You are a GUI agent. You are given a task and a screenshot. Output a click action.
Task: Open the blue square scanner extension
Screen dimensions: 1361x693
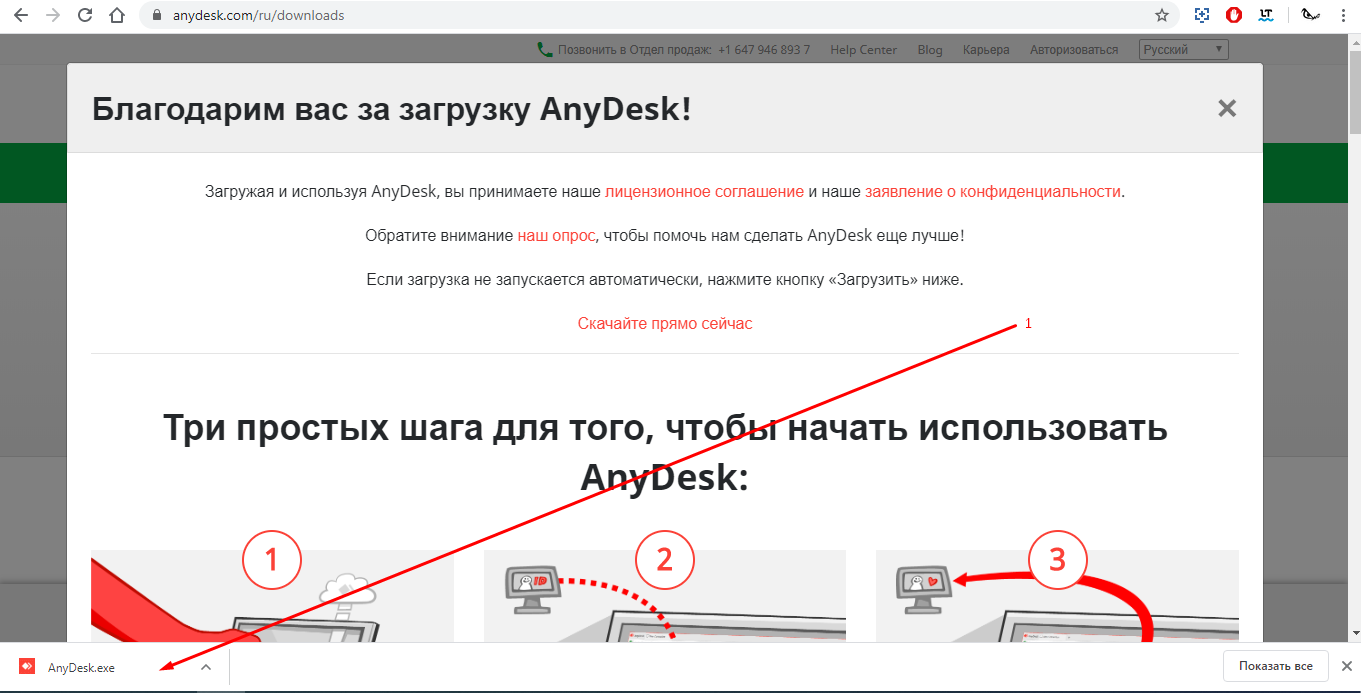tap(1202, 15)
